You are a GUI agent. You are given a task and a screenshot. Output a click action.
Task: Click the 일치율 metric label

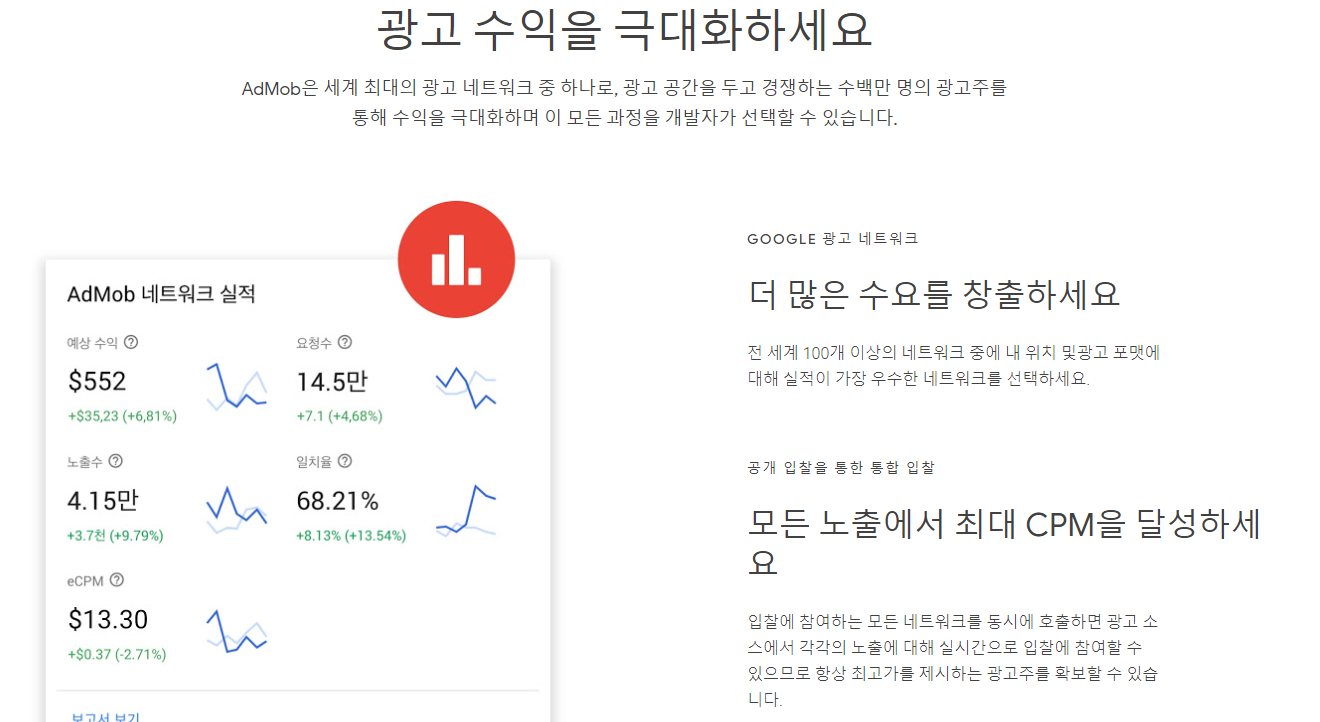pyautogui.click(x=314, y=461)
